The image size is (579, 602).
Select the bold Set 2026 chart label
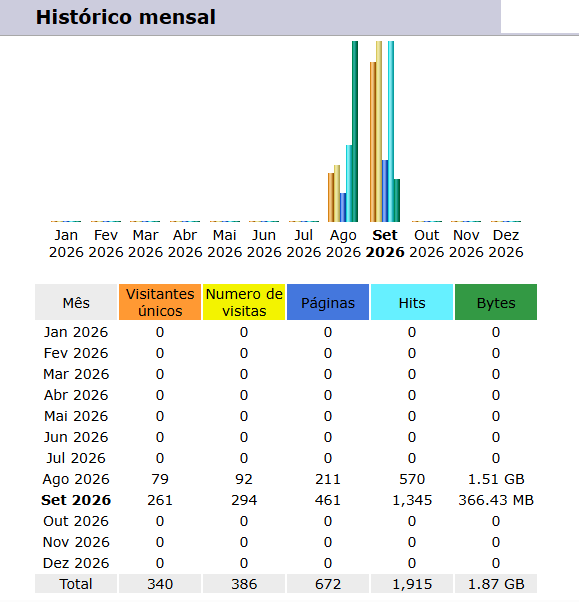pyautogui.click(x=385, y=243)
